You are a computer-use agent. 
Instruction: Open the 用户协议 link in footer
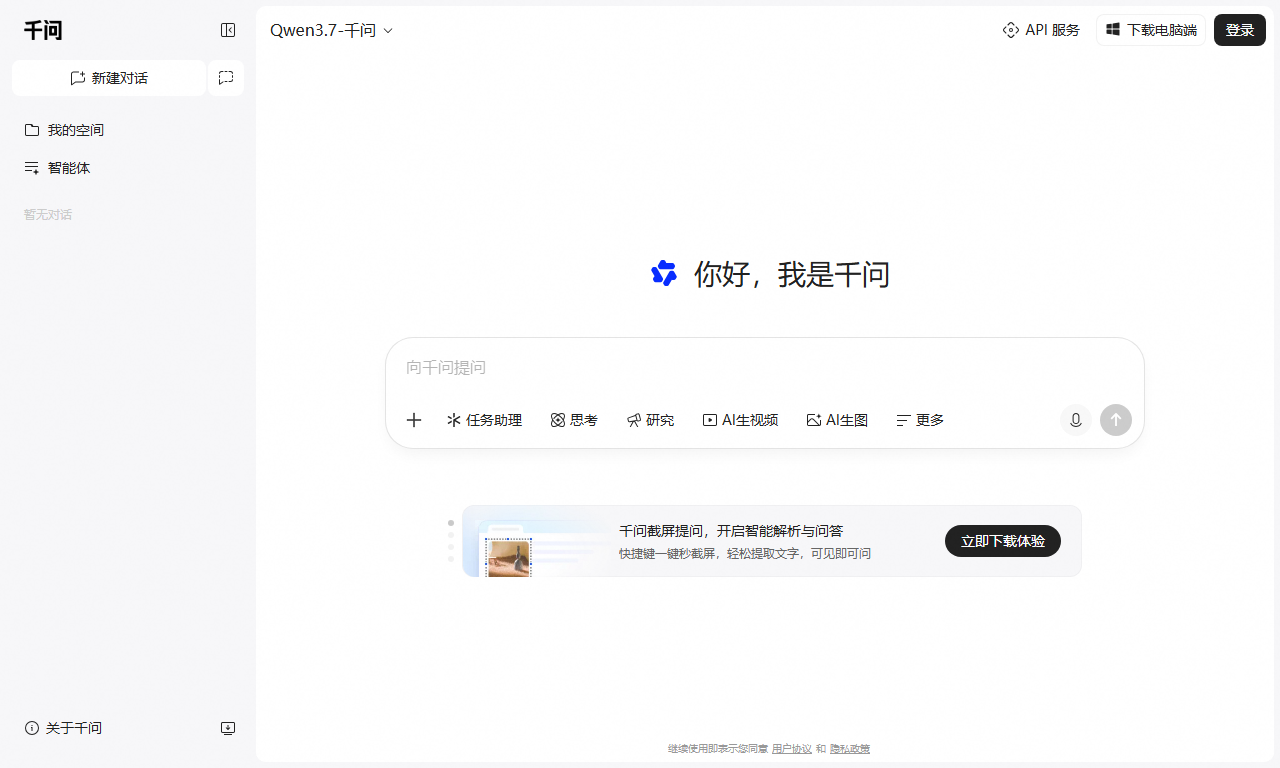point(792,749)
